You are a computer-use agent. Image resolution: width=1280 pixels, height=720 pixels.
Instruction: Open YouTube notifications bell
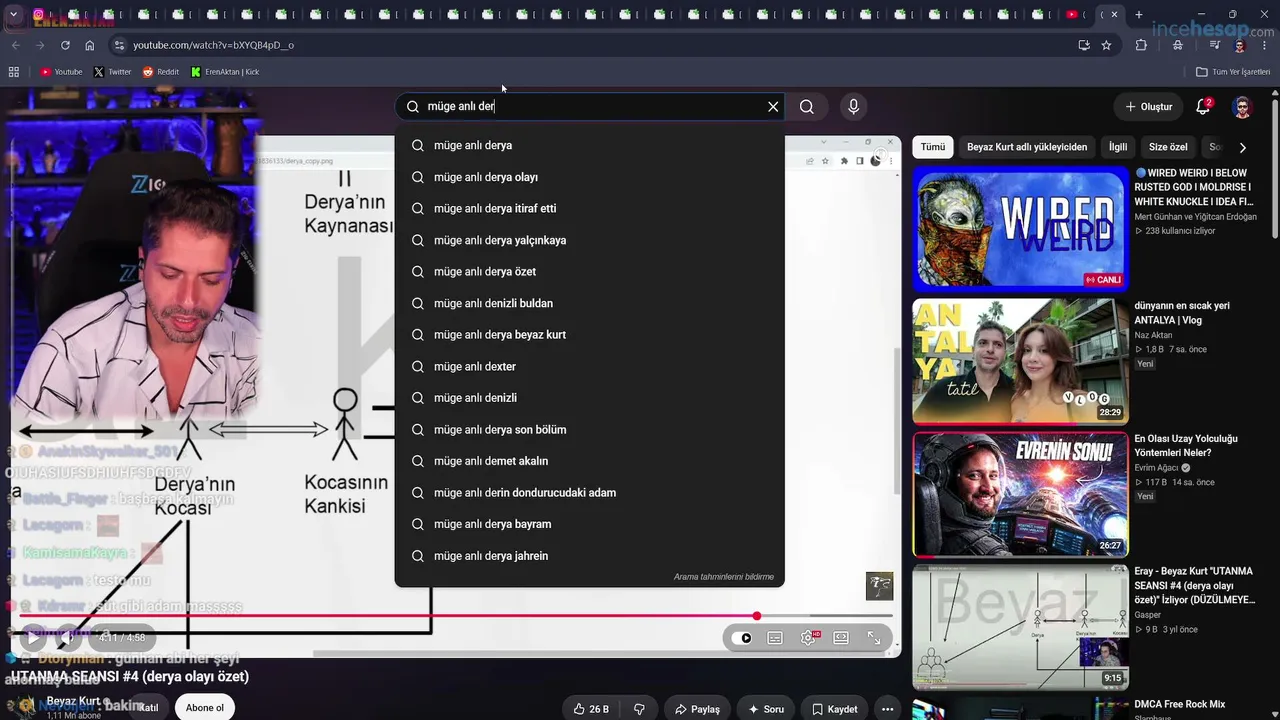pos(1203,107)
